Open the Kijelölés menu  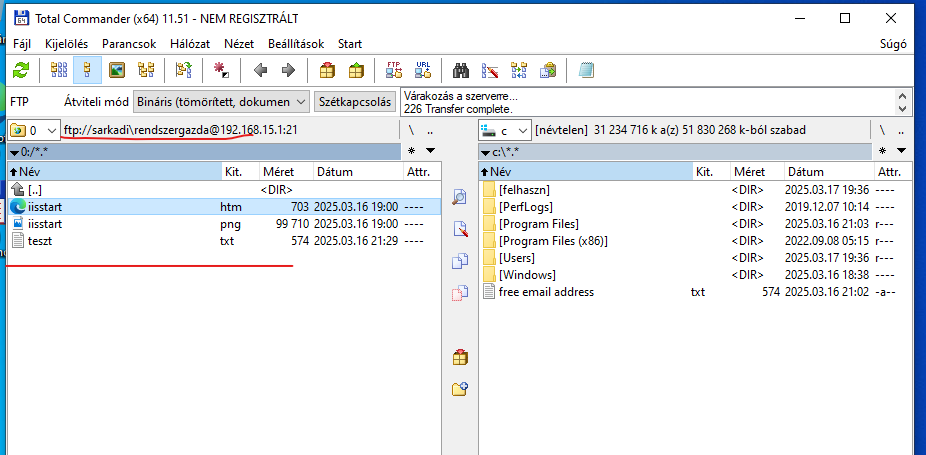(x=66, y=44)
